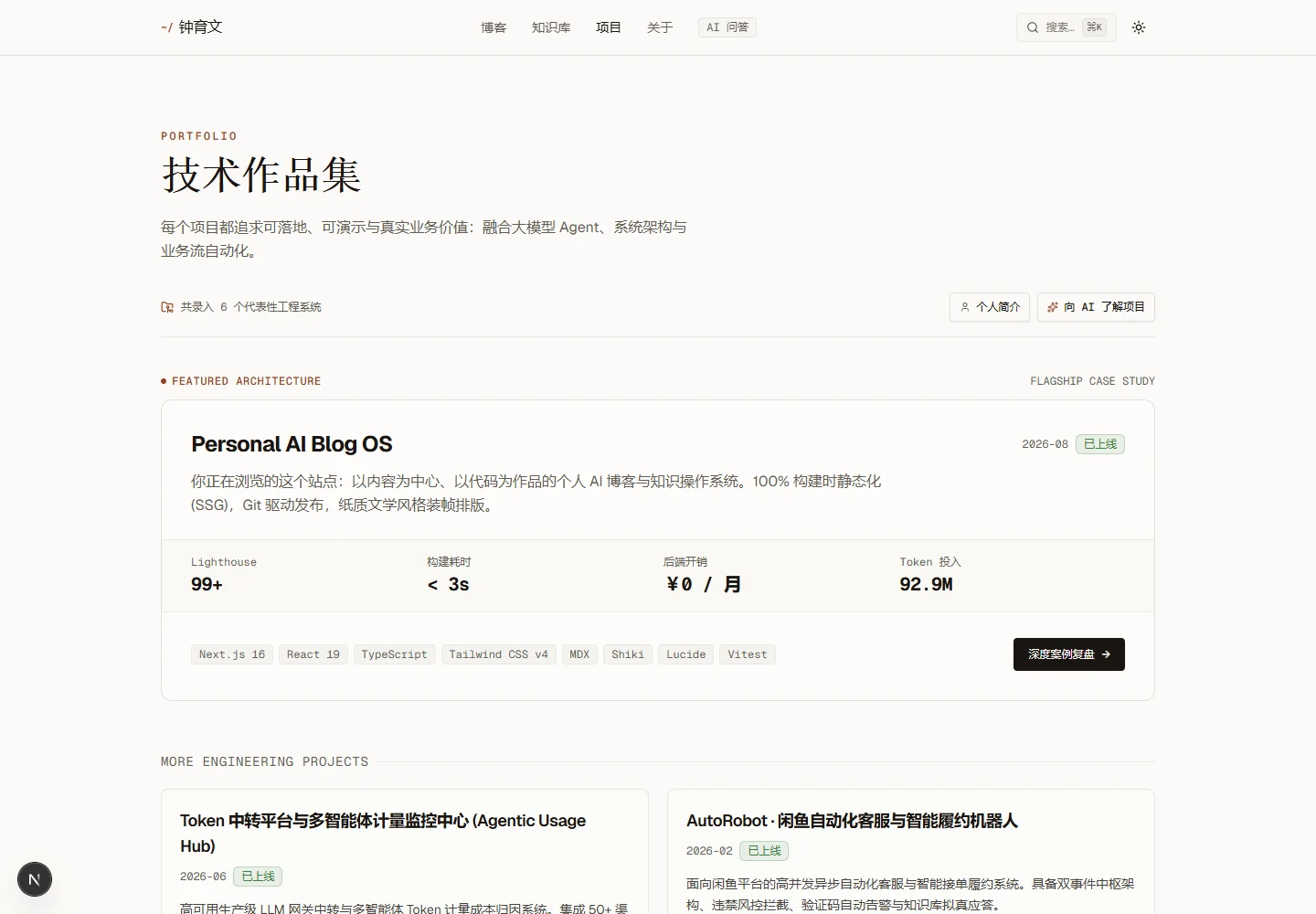The width and height of the screenshot is (1316, 914).
Task: Click the 后端开销 ¥0 / 月 value
Action: click(x=703, y=585)
